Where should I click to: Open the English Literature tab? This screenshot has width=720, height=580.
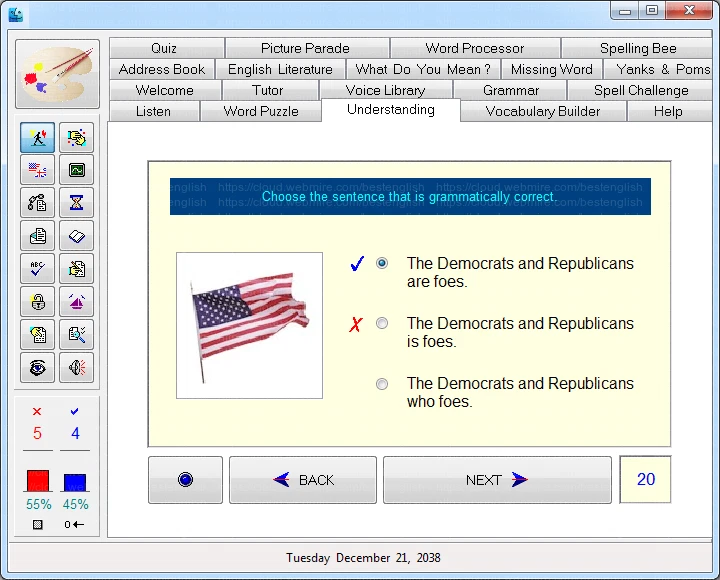click(x=280, y=69)
